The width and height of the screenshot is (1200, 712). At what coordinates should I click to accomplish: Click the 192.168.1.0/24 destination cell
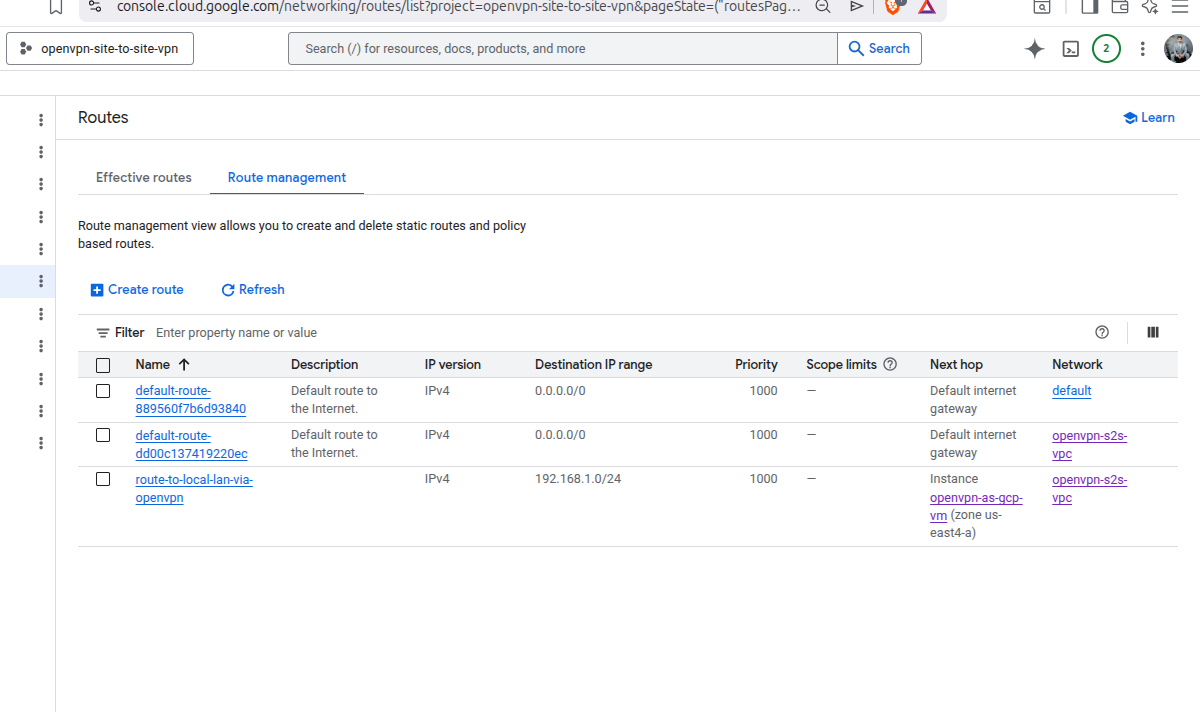point(578,479)
